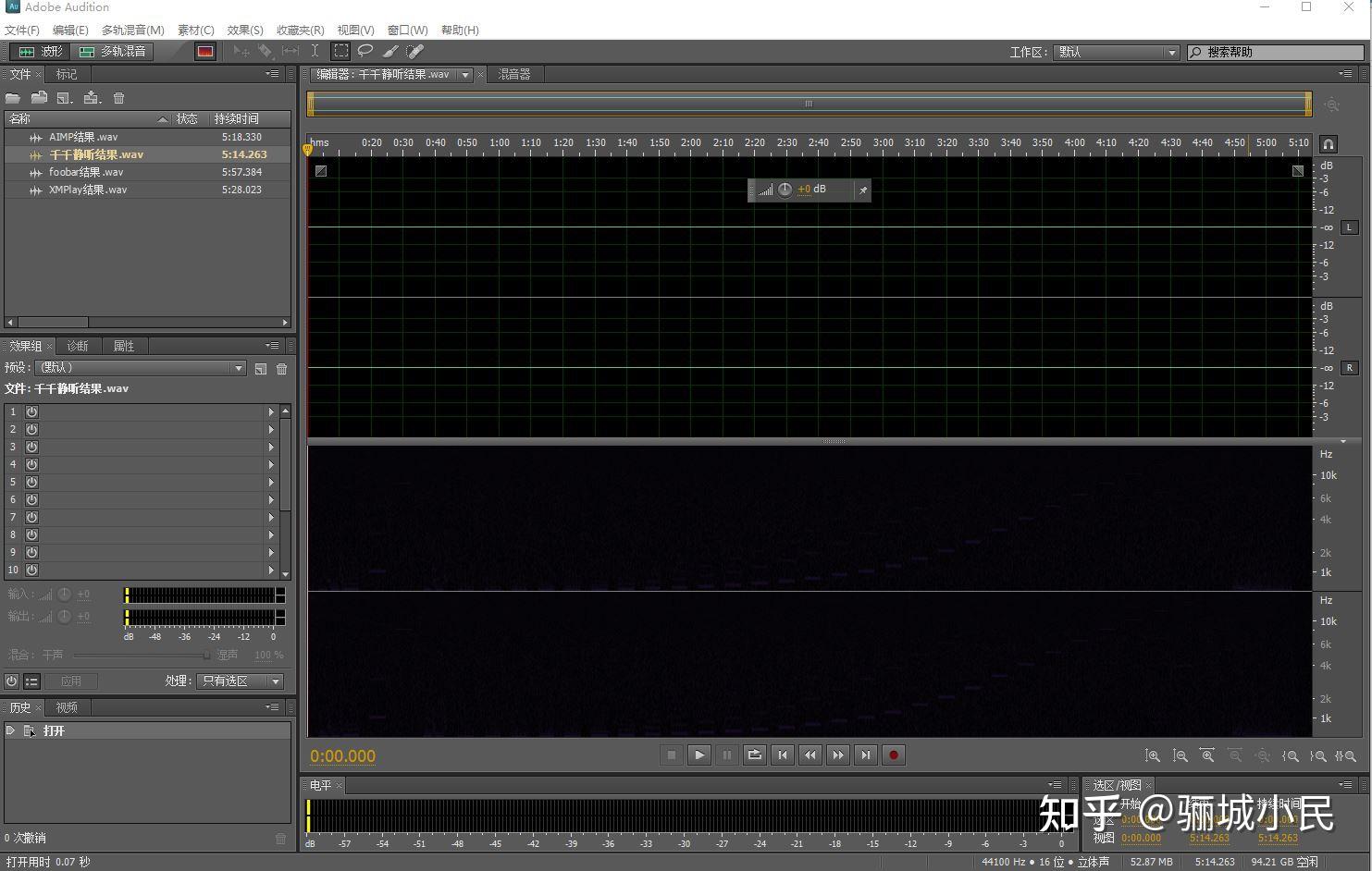Open the Favorites menu
The height and width of the screenshot is (871, 1372).
point(301,31)
